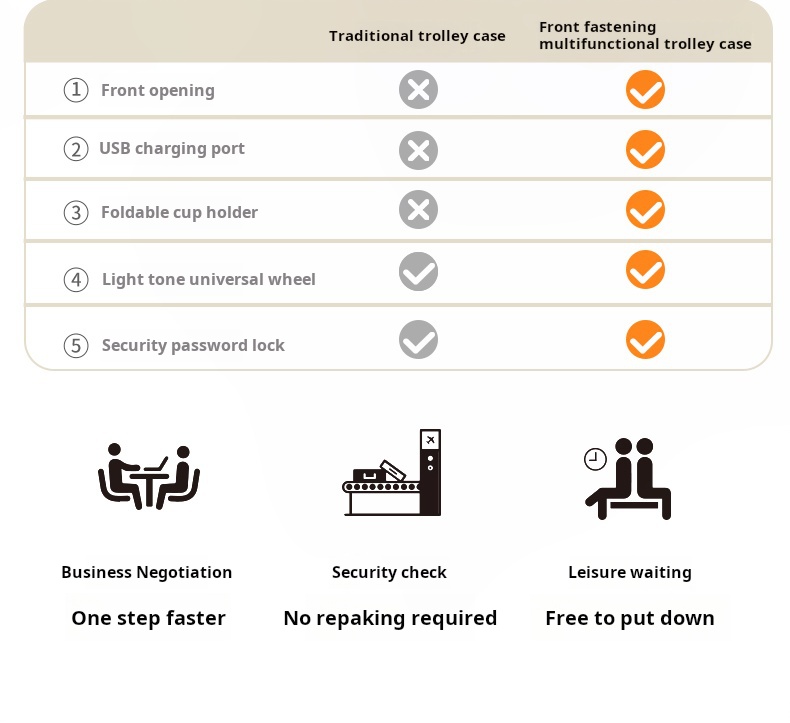Screen dimensions: 790x723
Task: Click gray checkmark for Light tone universal wheel
Action: [x=418, y=271]
